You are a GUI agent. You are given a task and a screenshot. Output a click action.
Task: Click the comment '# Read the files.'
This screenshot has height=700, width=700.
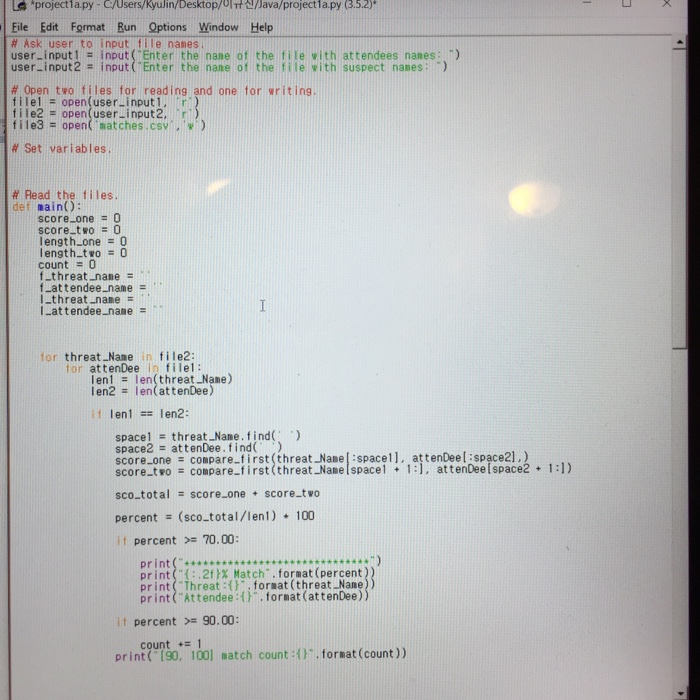click(x=65, y=195)
